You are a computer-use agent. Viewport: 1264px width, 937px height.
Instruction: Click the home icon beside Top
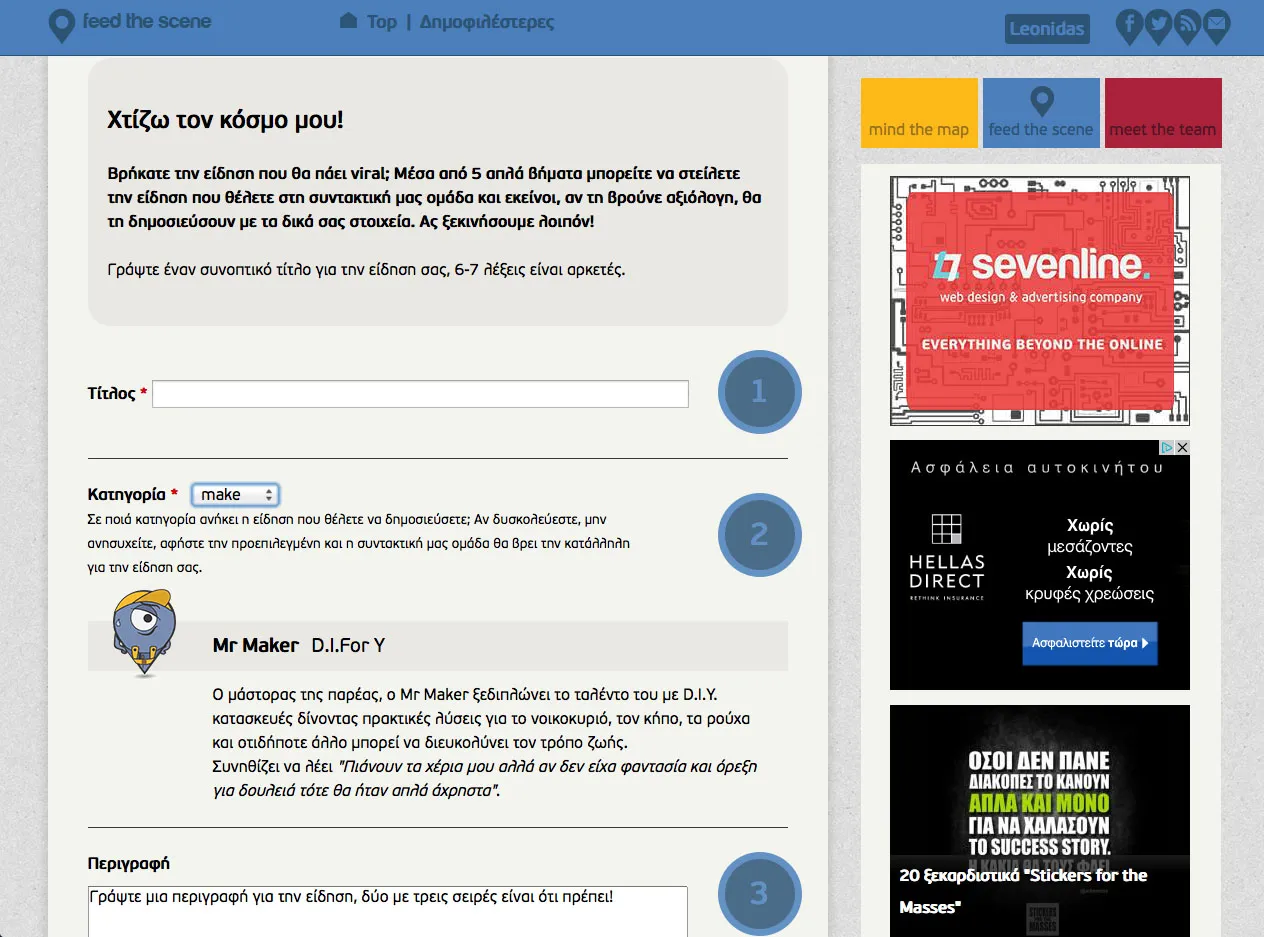349,20
